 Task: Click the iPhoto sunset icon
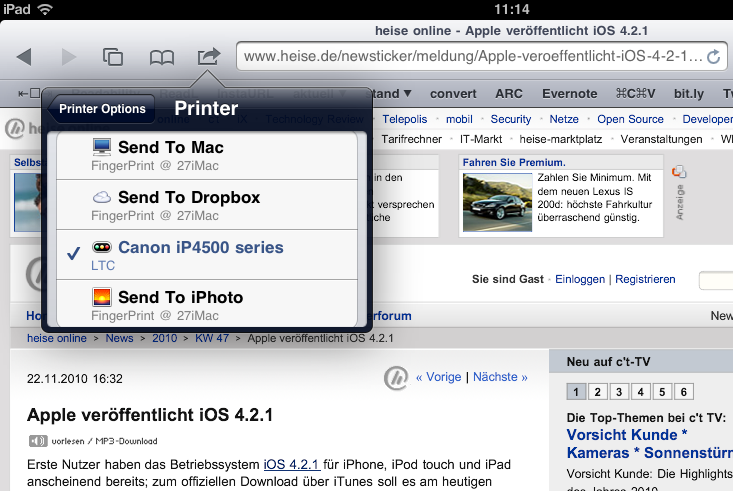click(x=101, y=297)
